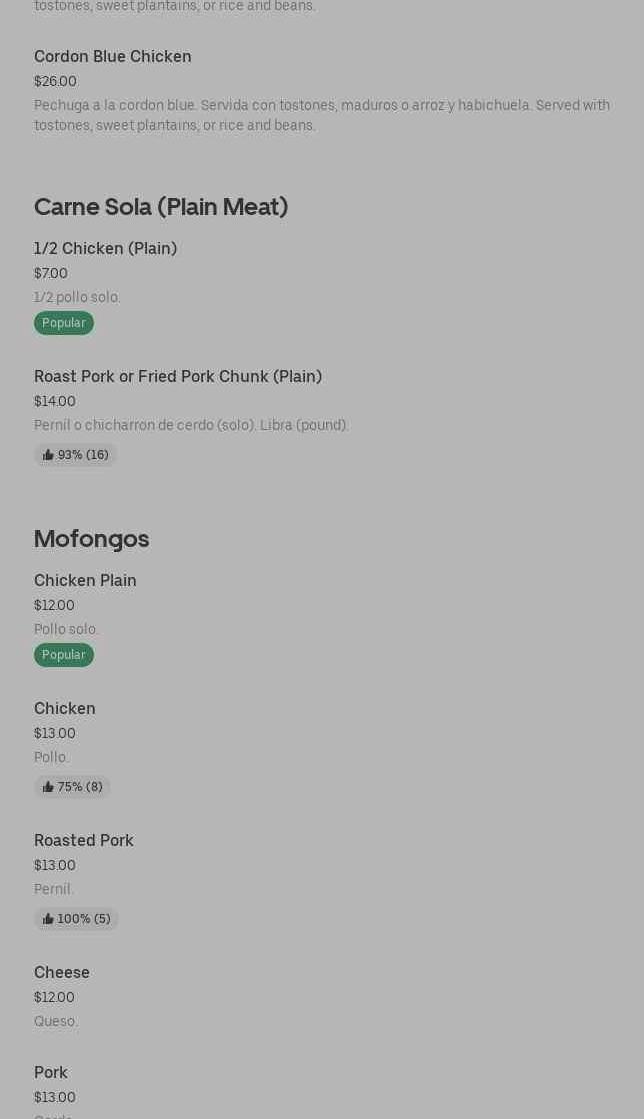Click the Popular badge under 1/2 Chicken (Plain)
This screenshot has width=644, height=1119.
64,323
